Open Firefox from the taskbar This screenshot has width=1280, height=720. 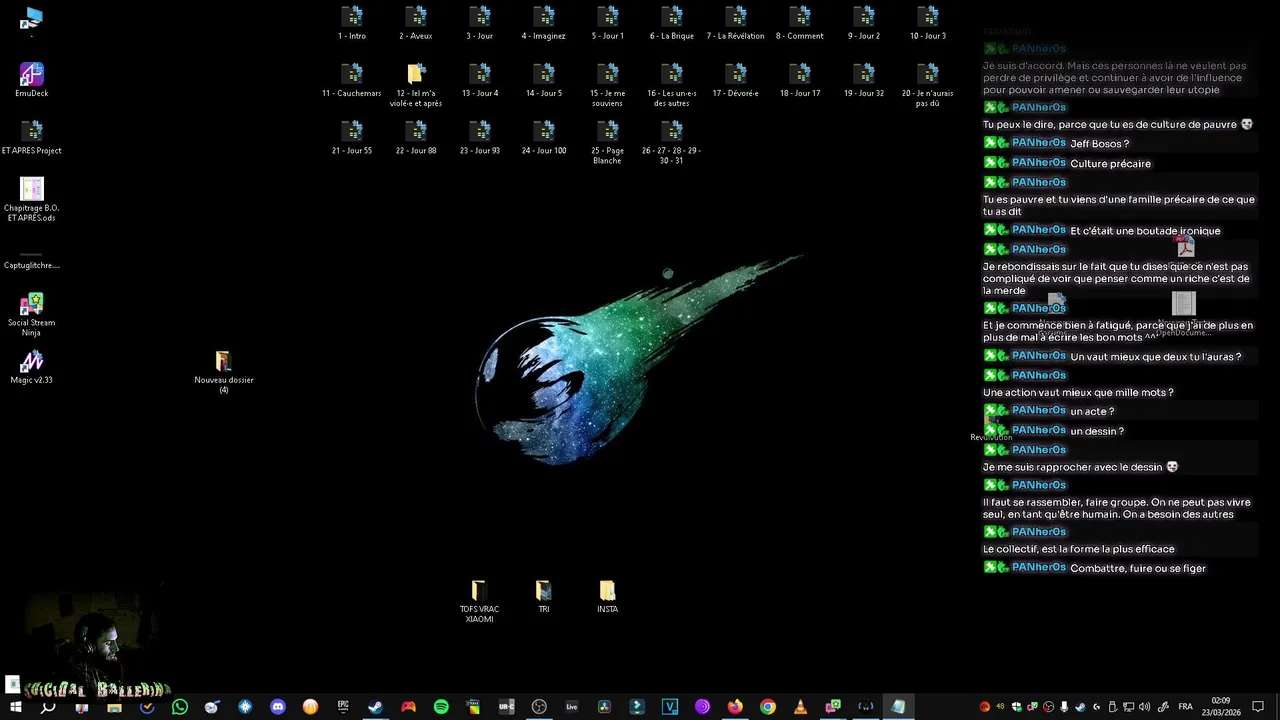click(x=735, y=707)
